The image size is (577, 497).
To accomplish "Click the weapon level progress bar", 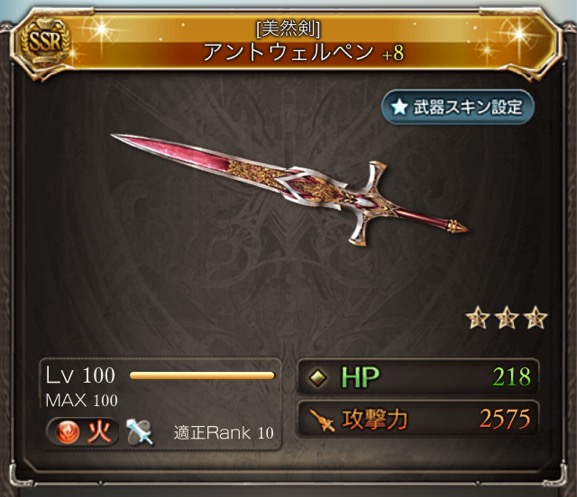I will [202, 376].
